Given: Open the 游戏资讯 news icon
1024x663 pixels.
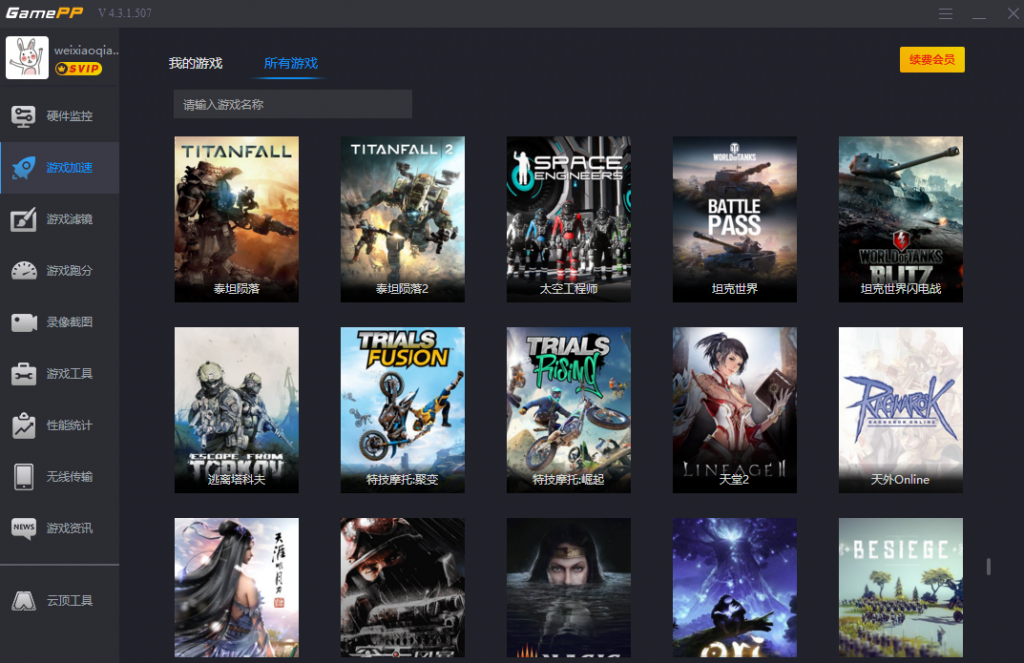Looking at the screenshot, I should pyautogui.click(x=24, y=528).
